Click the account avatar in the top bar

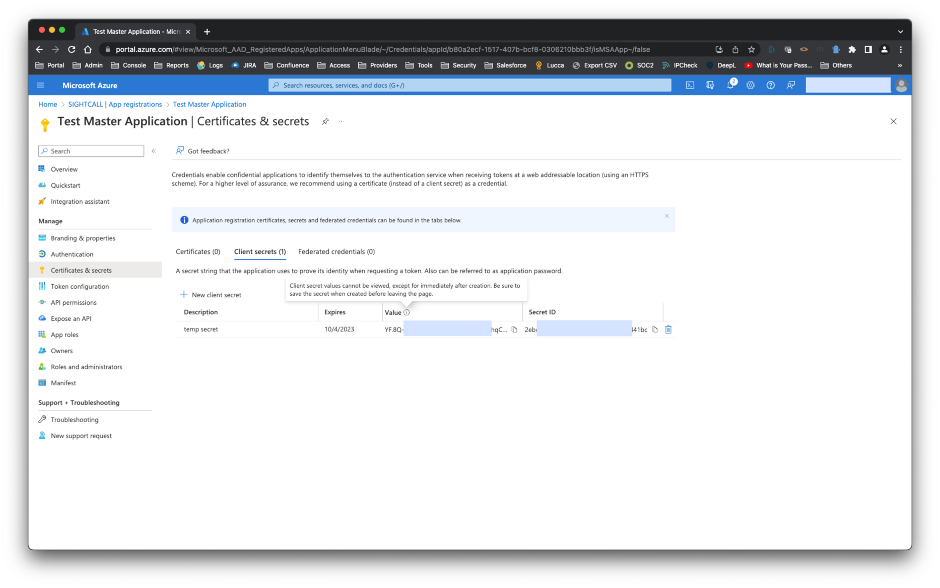coord(901,85)
